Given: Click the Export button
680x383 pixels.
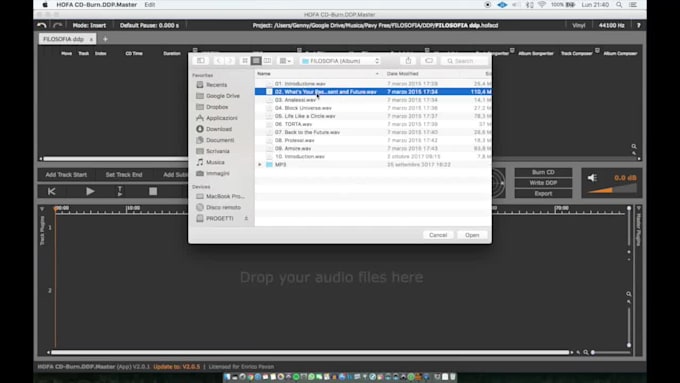Looking at the screenshot, I should point(543,193).
